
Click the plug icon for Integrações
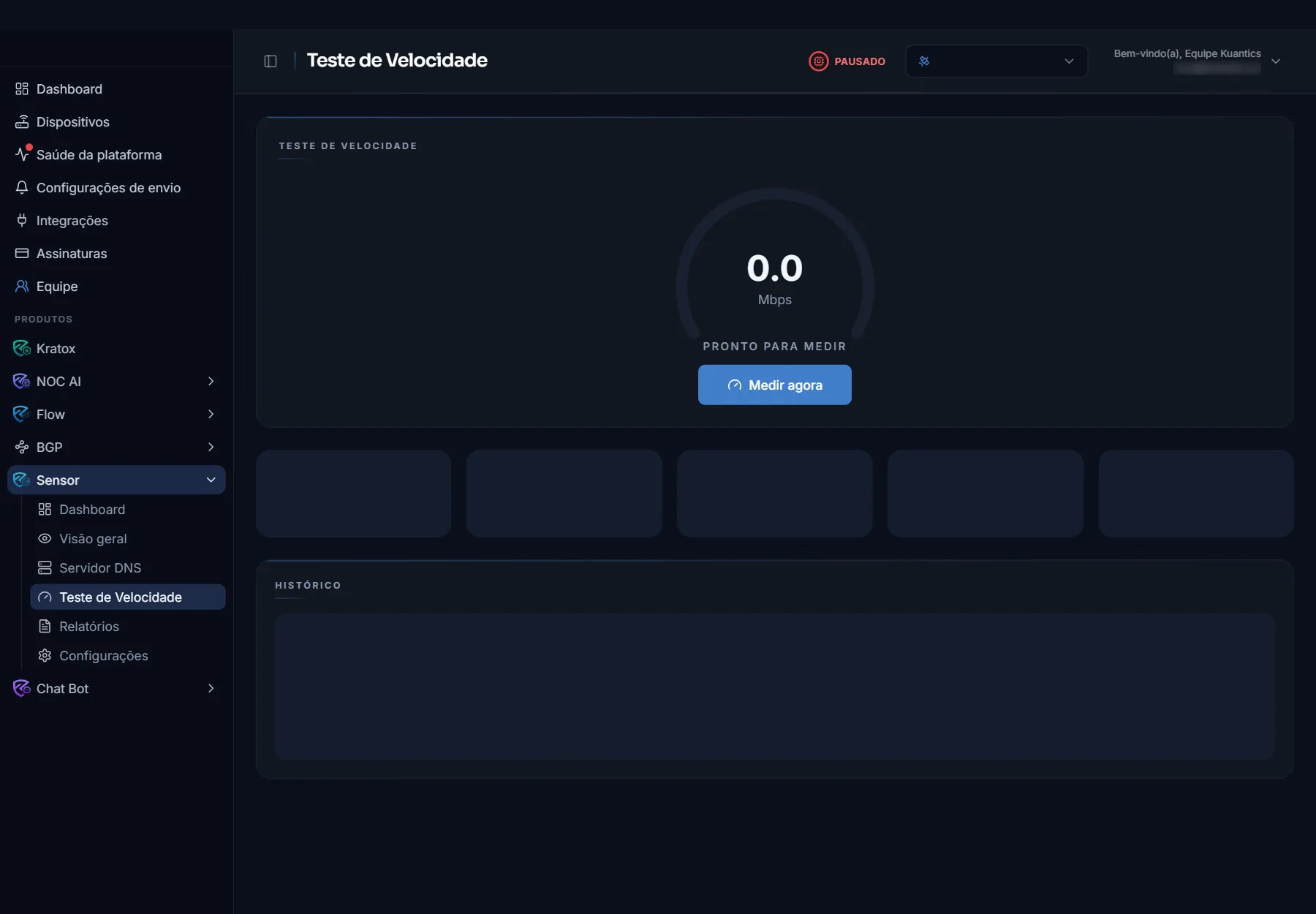[x=22, y=220]
